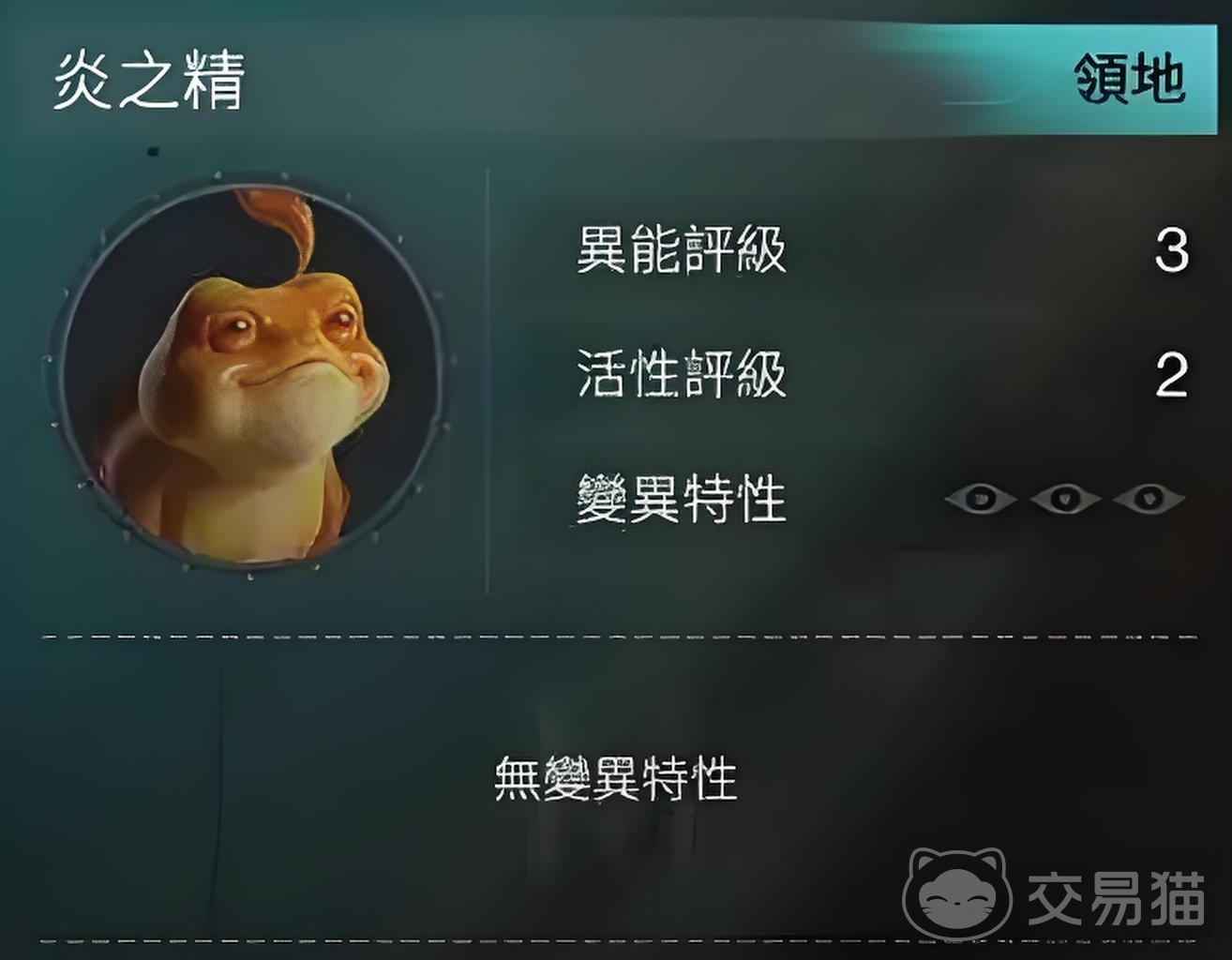
Task: Click the first mutation eye icon
Action: coord(980,498)
